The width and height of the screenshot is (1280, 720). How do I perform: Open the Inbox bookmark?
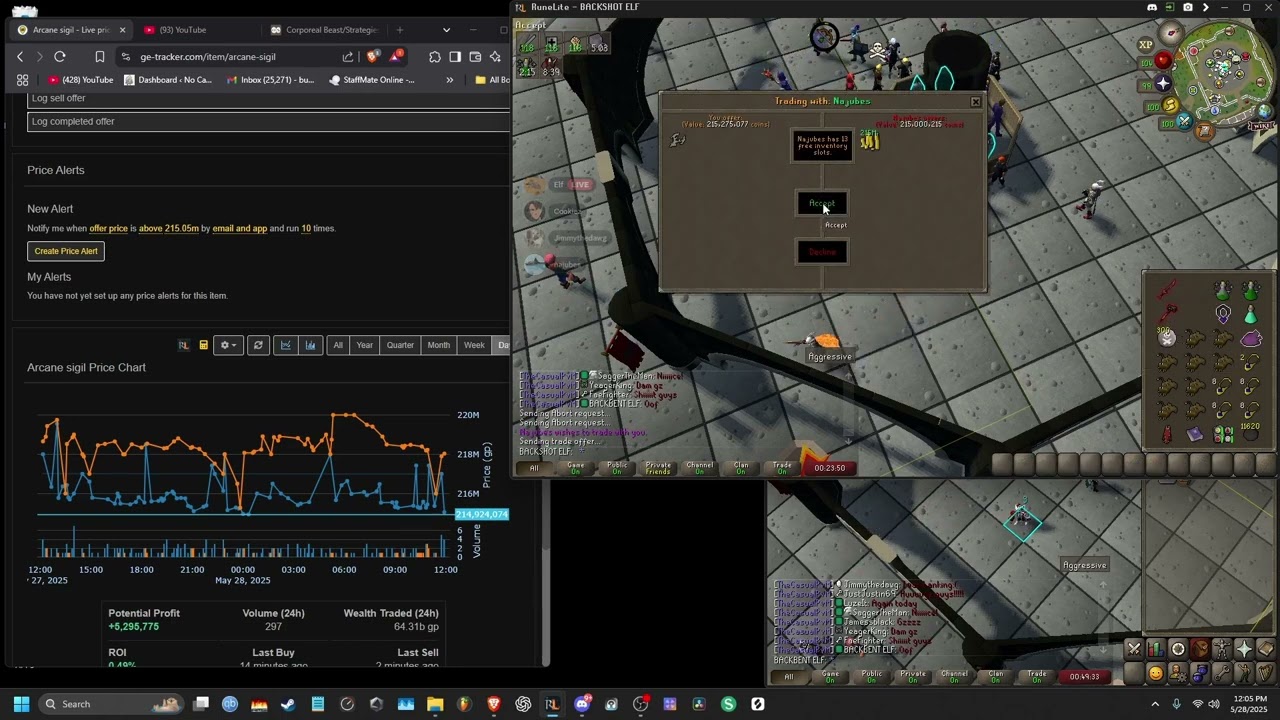(270, 80)
